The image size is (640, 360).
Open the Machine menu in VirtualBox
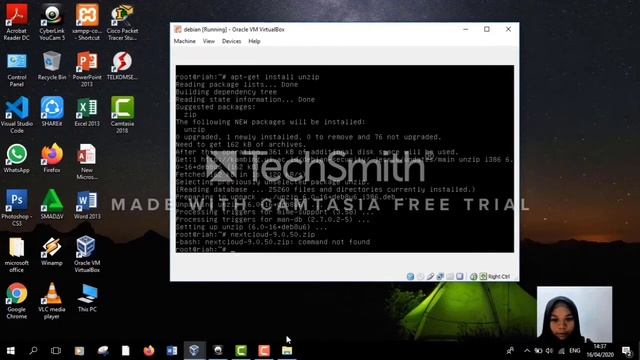[184, 41]
